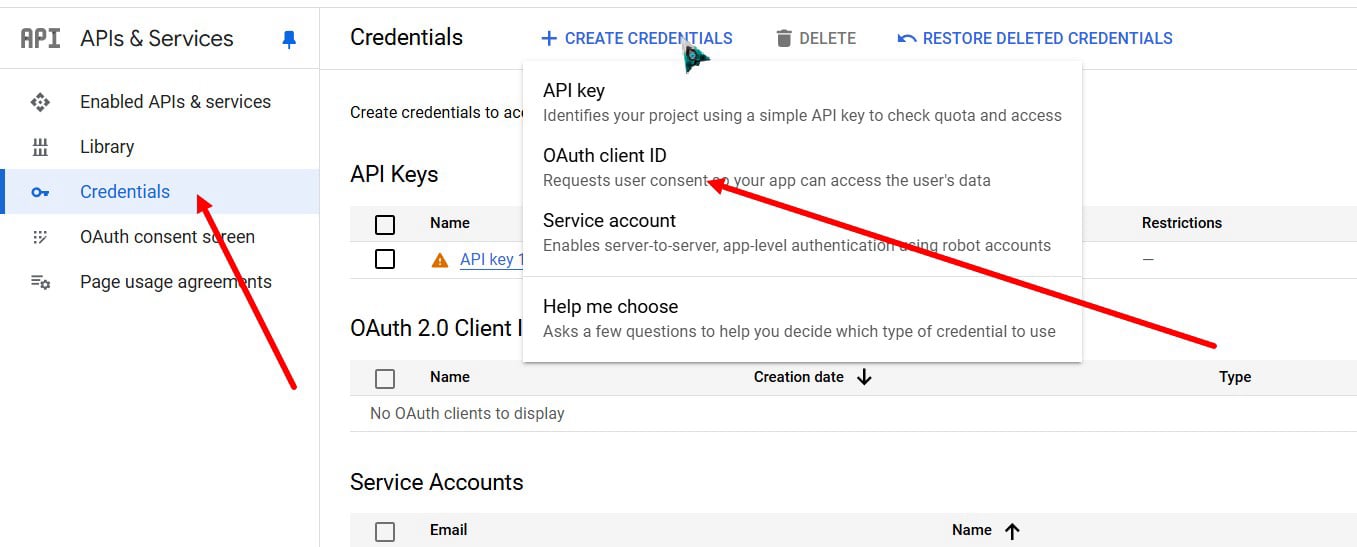This screenshot has width=1357, height=547.
Task: Click the Name column header in API Keys
Action: pyautogui.click(x=450, y=223)
